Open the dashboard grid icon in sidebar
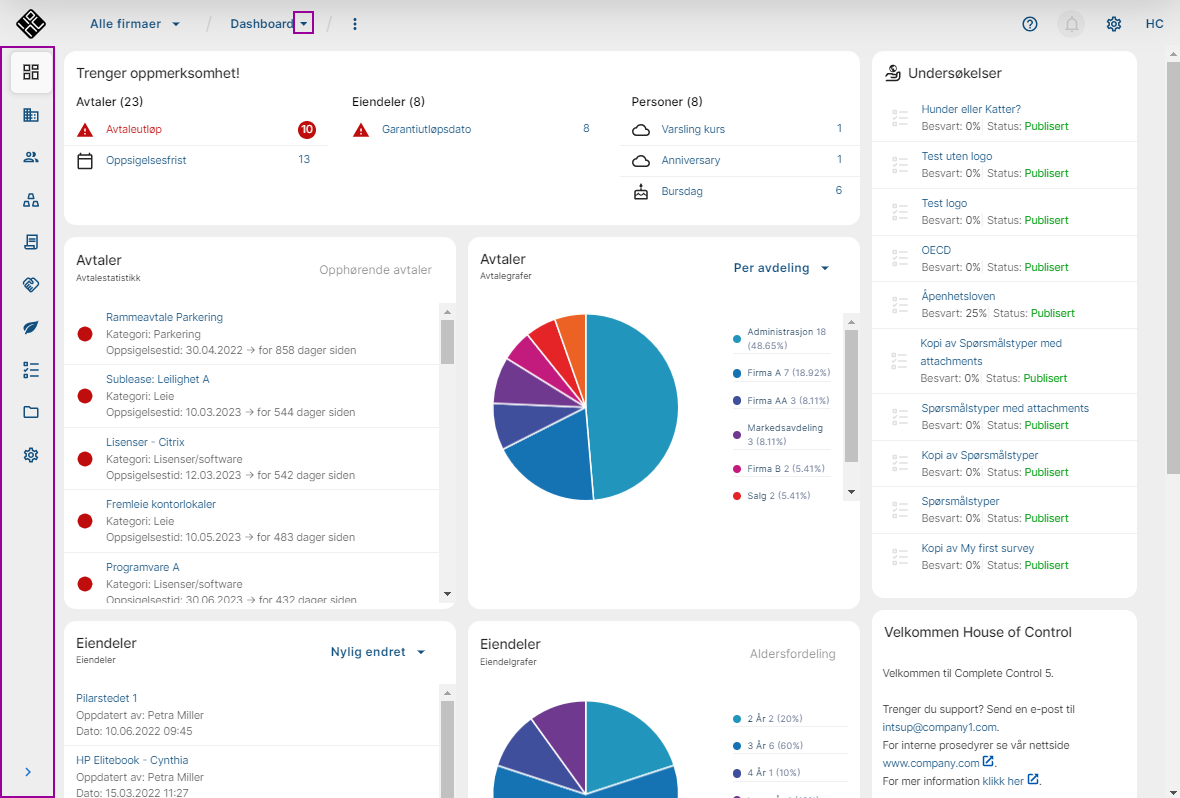The image size is (1180, 798). (x=31, y=72)
